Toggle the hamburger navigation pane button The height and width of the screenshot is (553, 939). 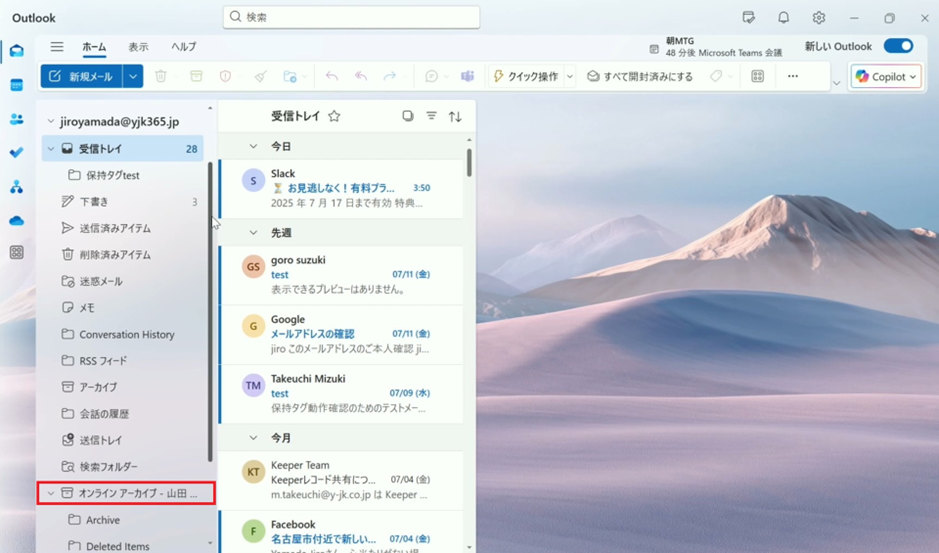(x=57, y=47)
